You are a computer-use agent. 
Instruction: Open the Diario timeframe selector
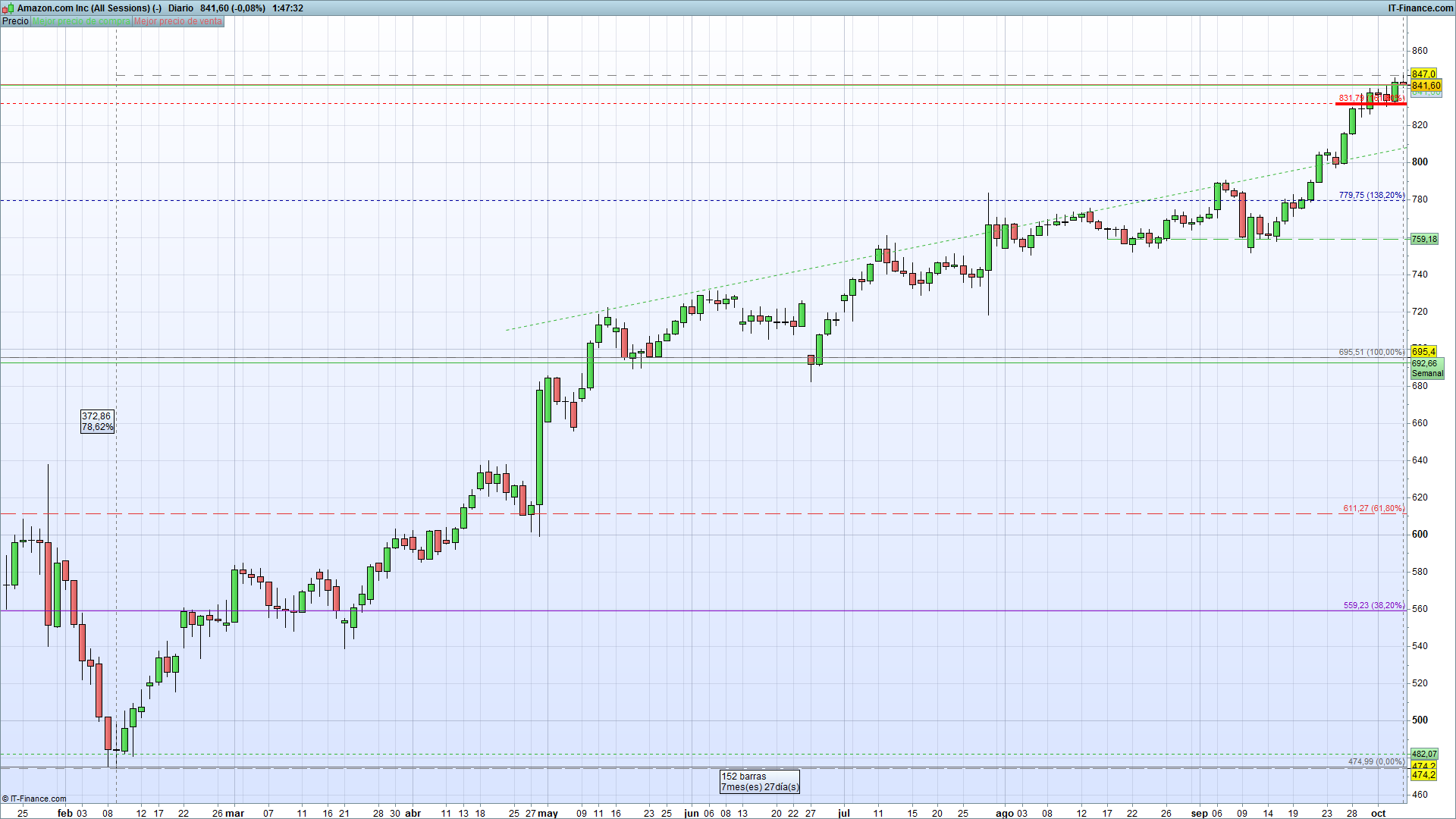click(x=180, y=8)
